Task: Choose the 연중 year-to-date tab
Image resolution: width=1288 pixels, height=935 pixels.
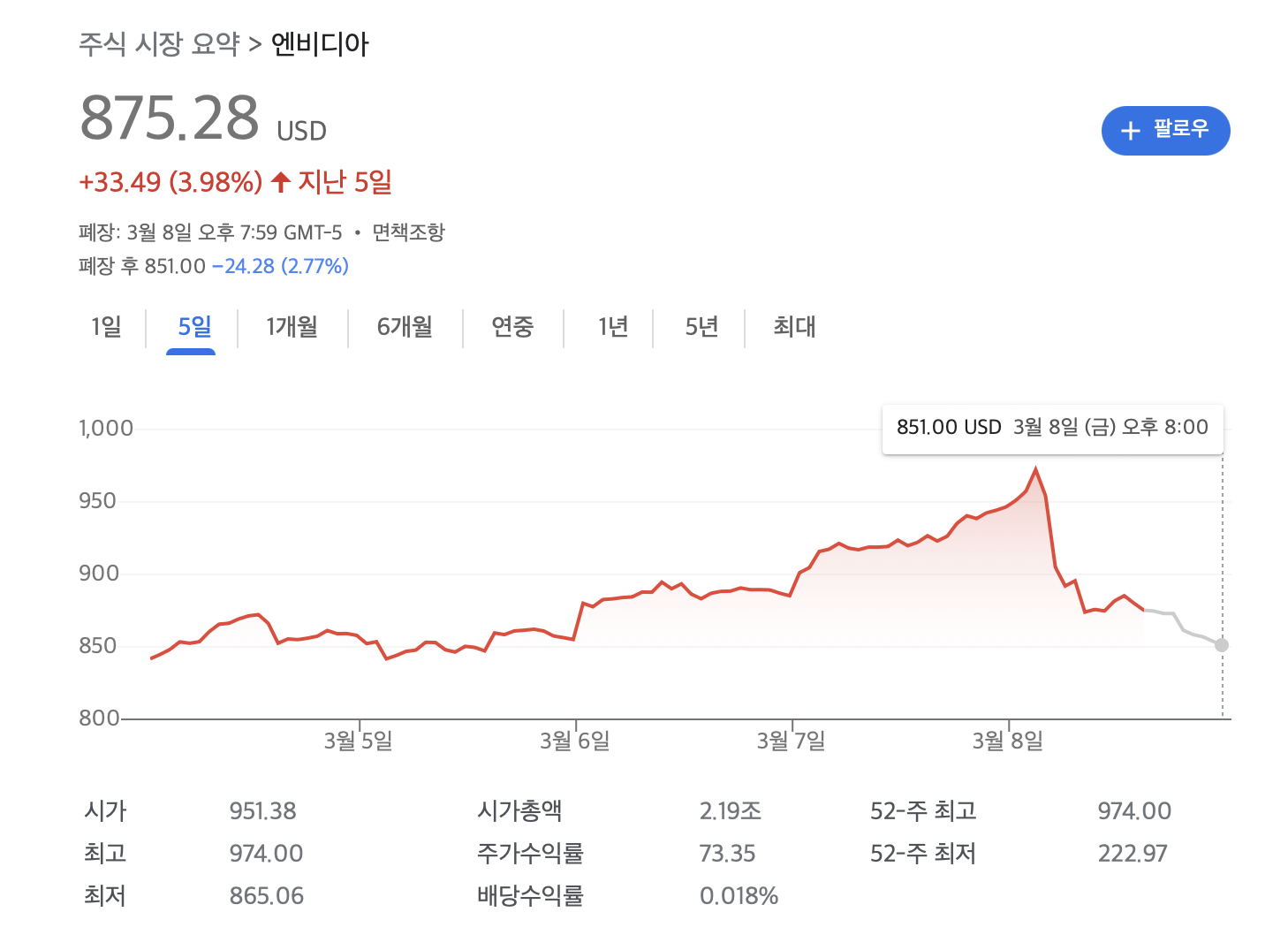Action: (x=512, y=327)
